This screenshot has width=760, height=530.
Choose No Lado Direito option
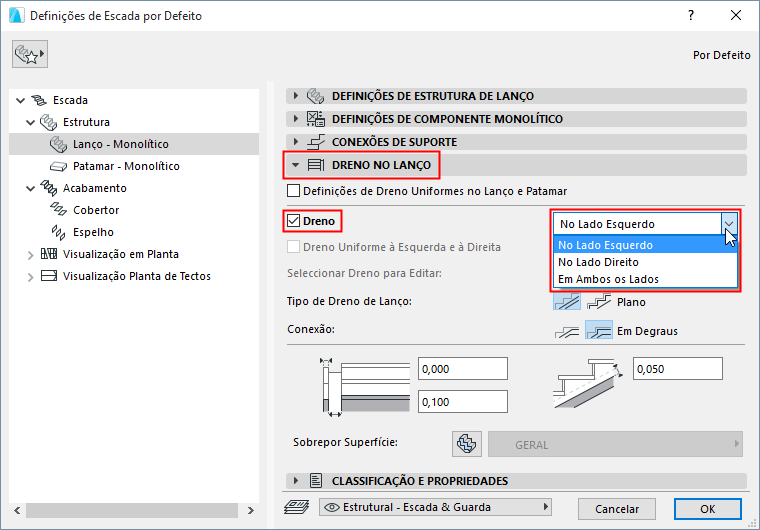coord(645,262)
